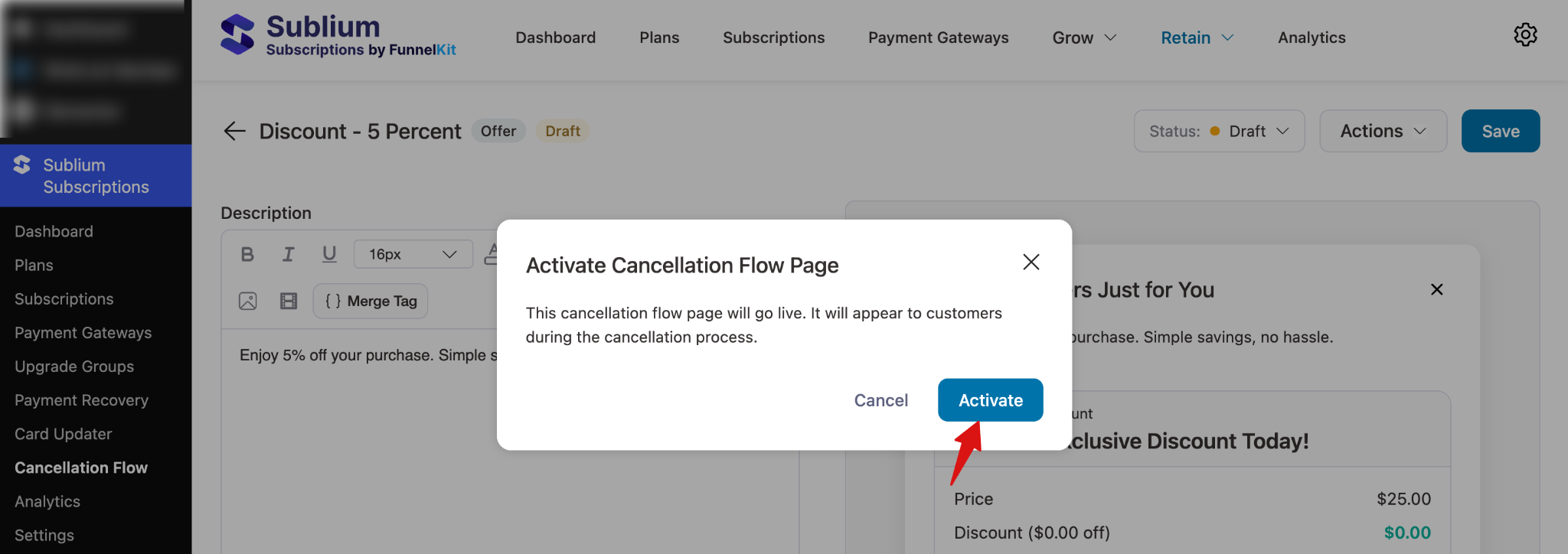The width and height of the screenshot is (1568, 554).
Task: Open Payment Gateways in top navigation
Action: coord(938,37)
